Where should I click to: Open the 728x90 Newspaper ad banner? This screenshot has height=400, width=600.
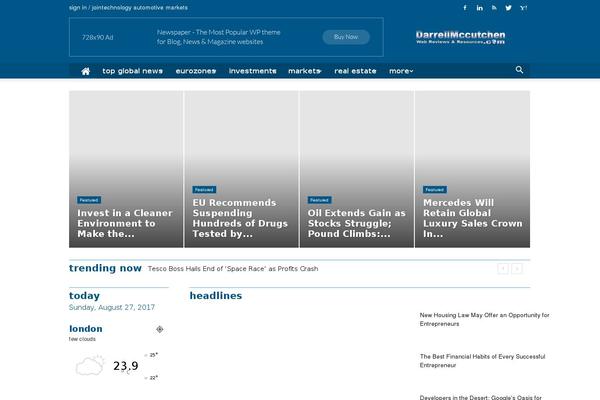coord(226,37)
